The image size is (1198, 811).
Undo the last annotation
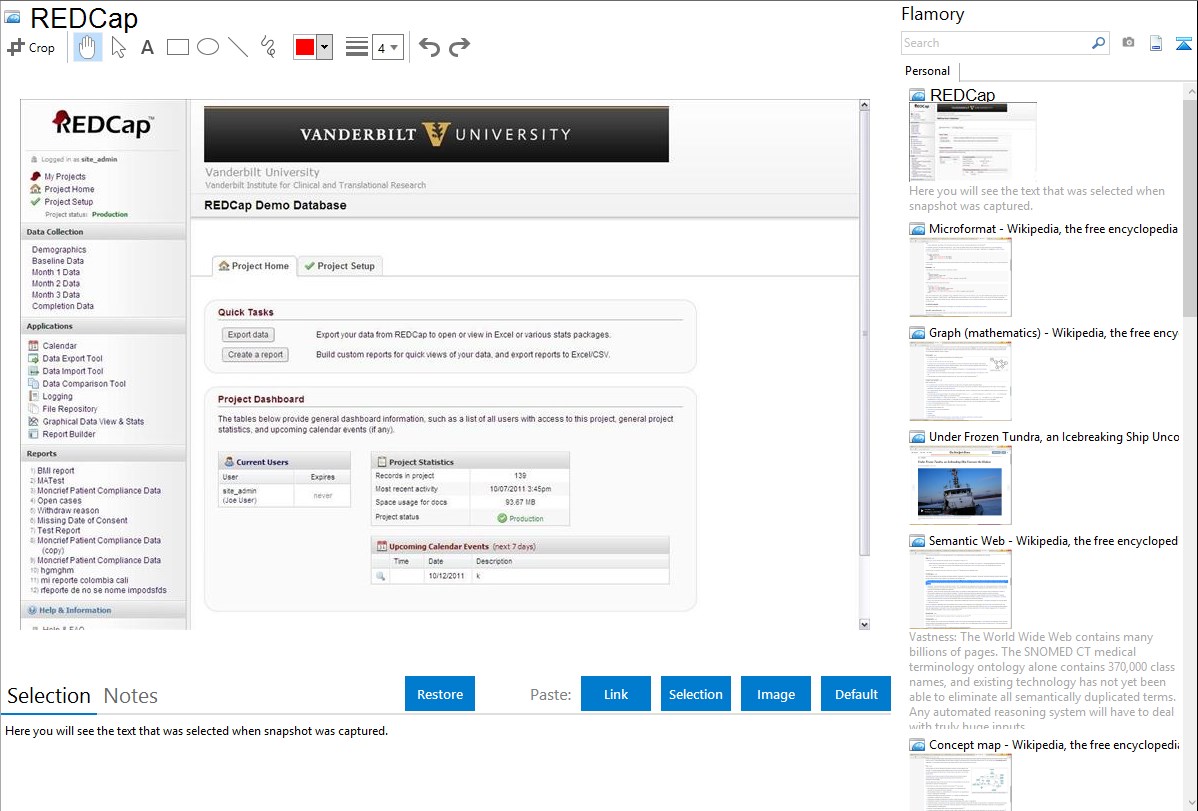click(429, 47)
